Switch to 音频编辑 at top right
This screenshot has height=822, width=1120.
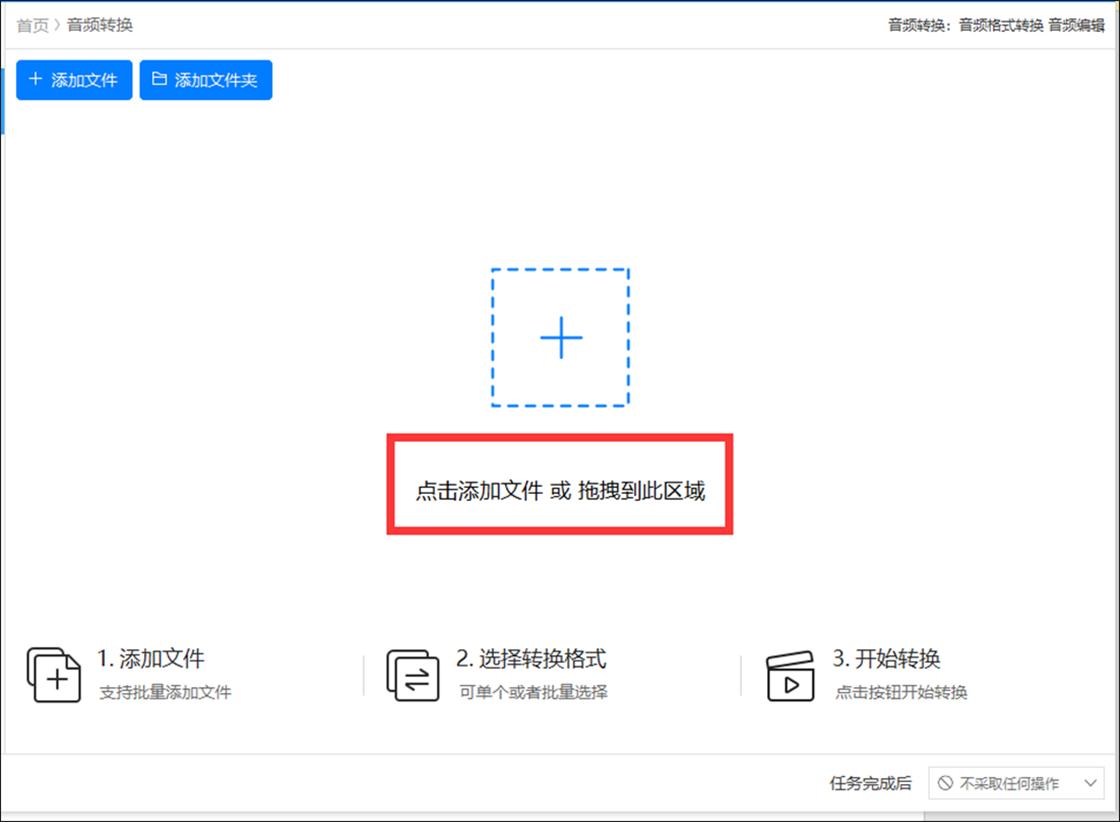[1077, 24]
